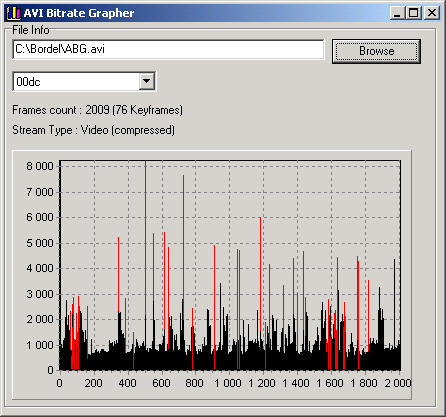Click the File Info group label
The height and width of the screenshot is (417, 446).
pyautogui.click(x=31, y=30)
